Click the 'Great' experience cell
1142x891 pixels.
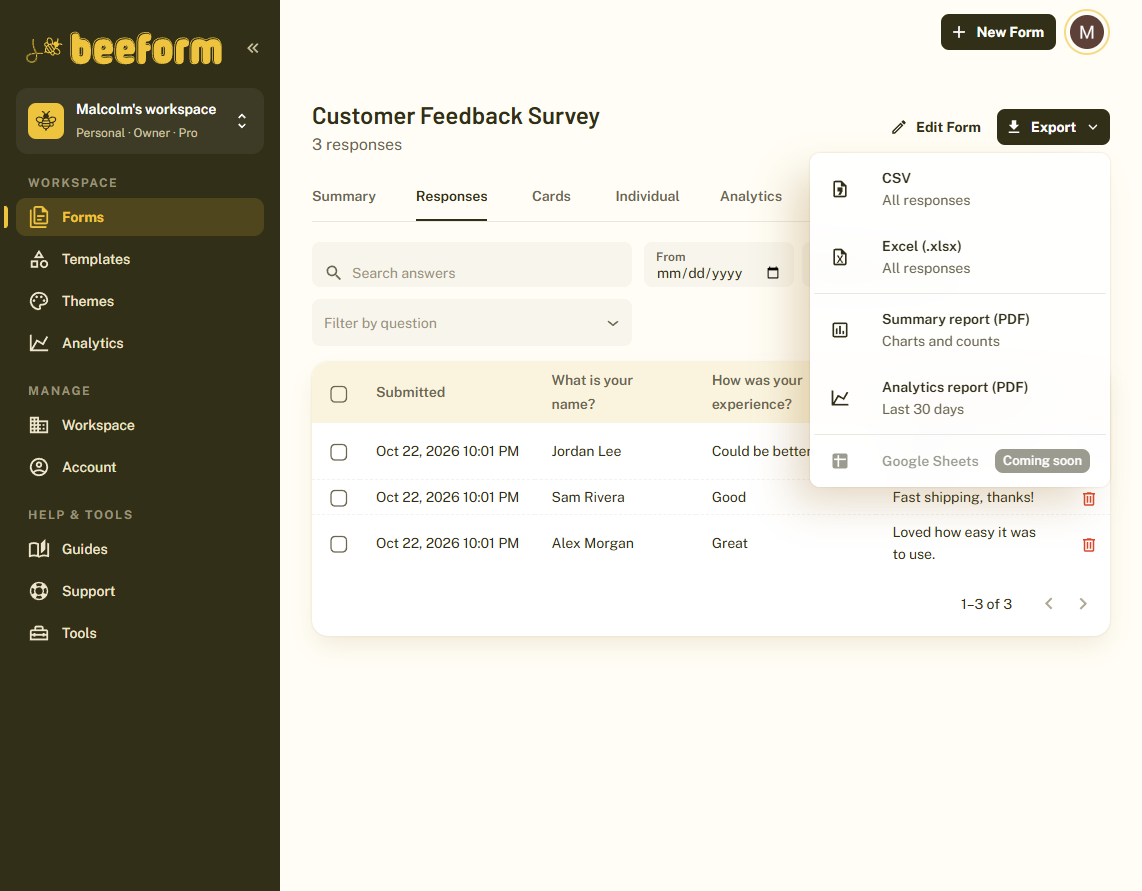pos(729,543)
